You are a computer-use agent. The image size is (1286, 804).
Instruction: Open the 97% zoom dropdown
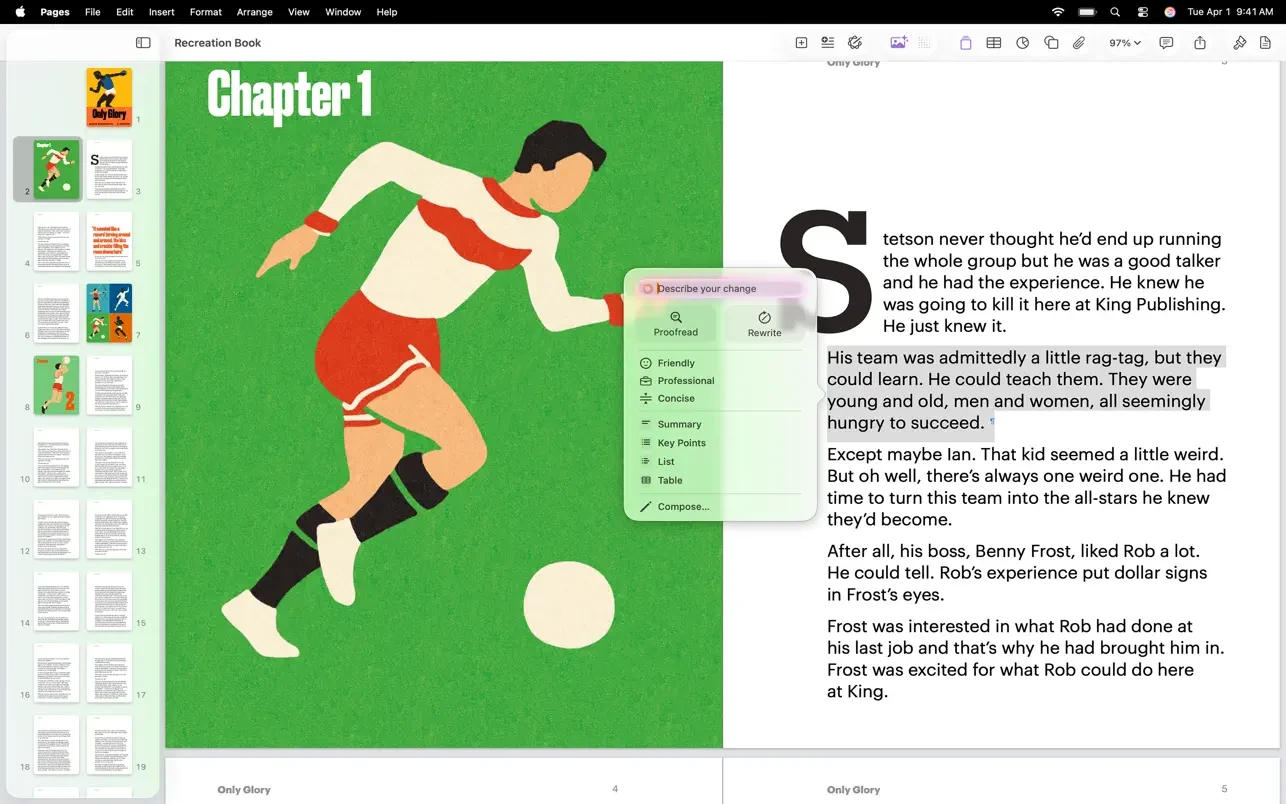coord(1124,43)
